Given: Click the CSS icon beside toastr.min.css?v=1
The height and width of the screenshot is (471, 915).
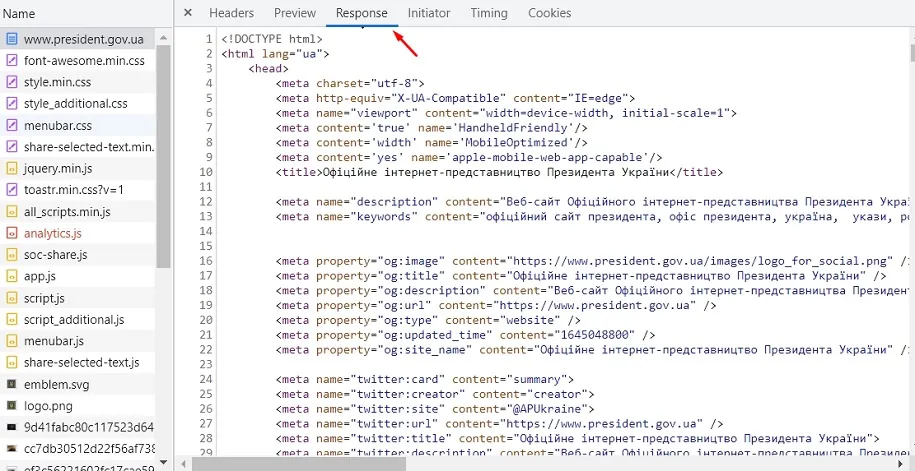Looking at the screenshot, I should point(11,190).
